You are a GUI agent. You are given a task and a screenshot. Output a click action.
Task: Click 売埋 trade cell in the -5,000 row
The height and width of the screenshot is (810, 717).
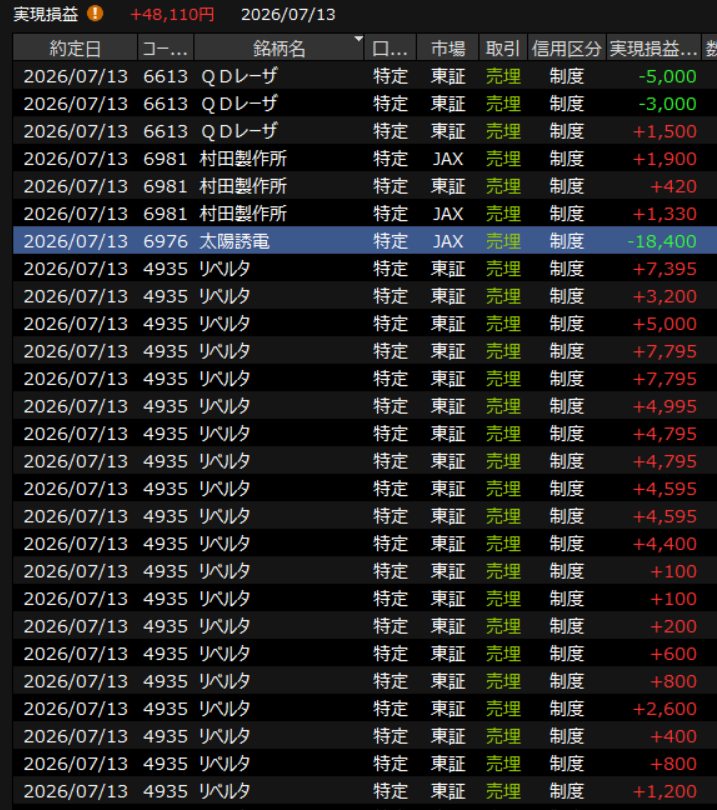click(x=503, y=76)
